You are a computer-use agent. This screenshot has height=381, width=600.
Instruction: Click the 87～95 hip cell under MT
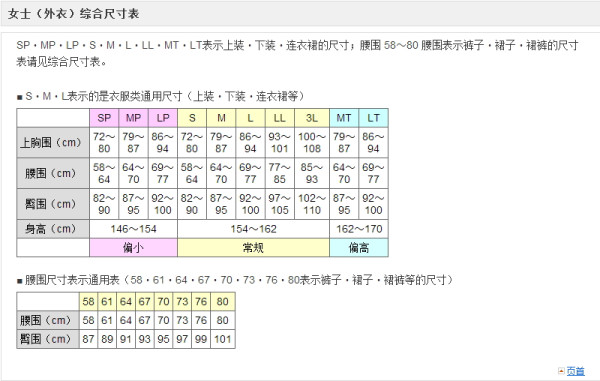(344, 204)
